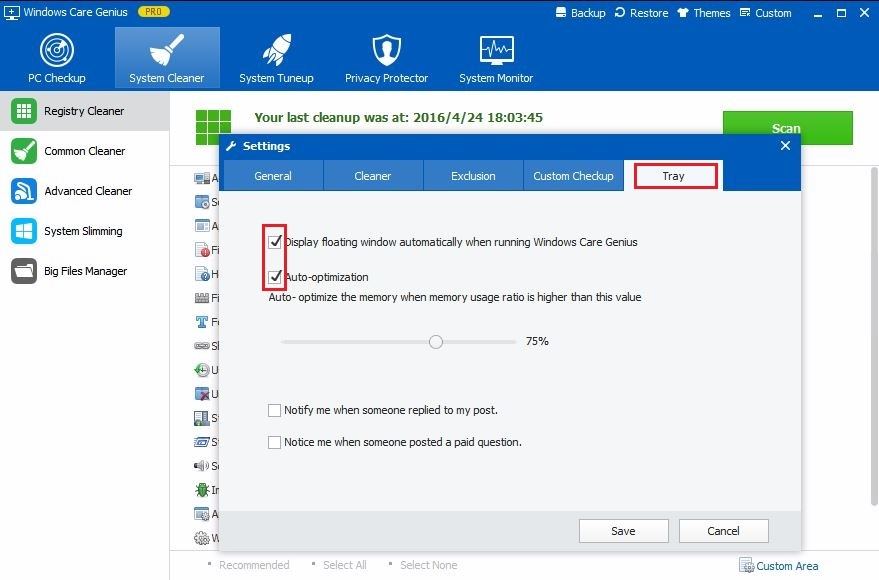Switch to the General settings tab
879x580 pixels.
pos(273,176)
